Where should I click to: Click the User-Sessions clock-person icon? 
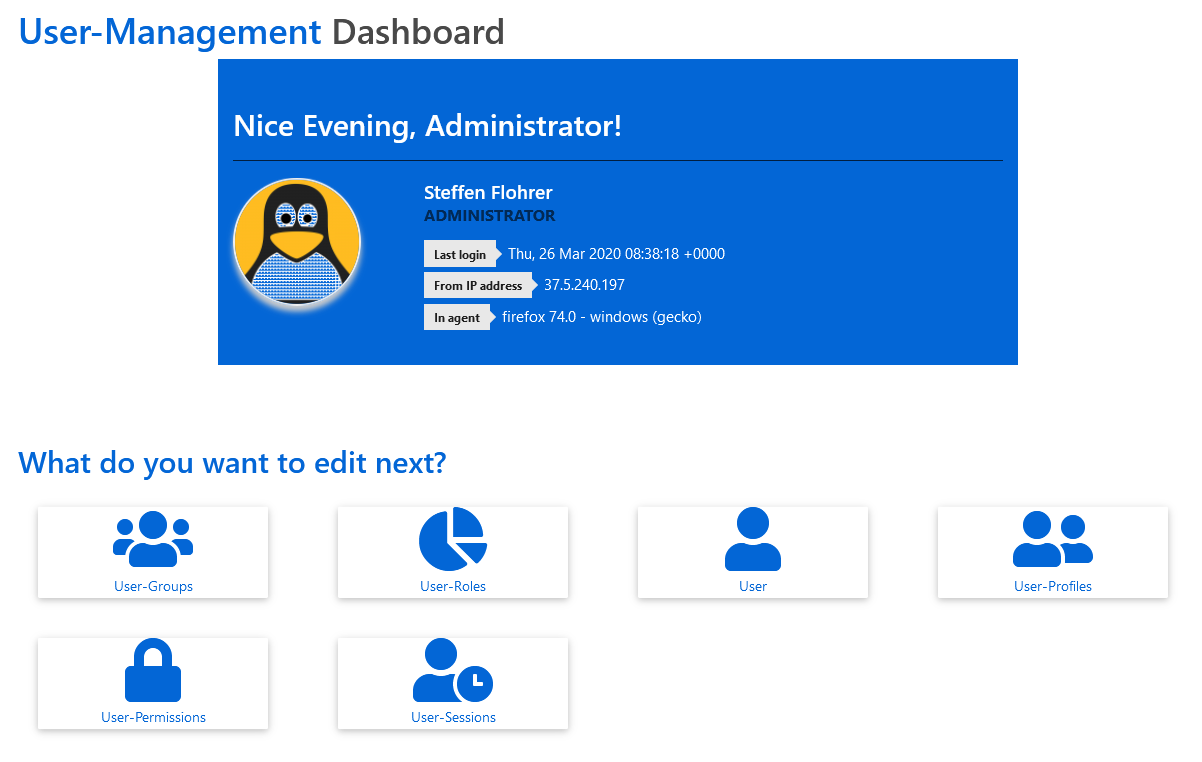point(452,670)
